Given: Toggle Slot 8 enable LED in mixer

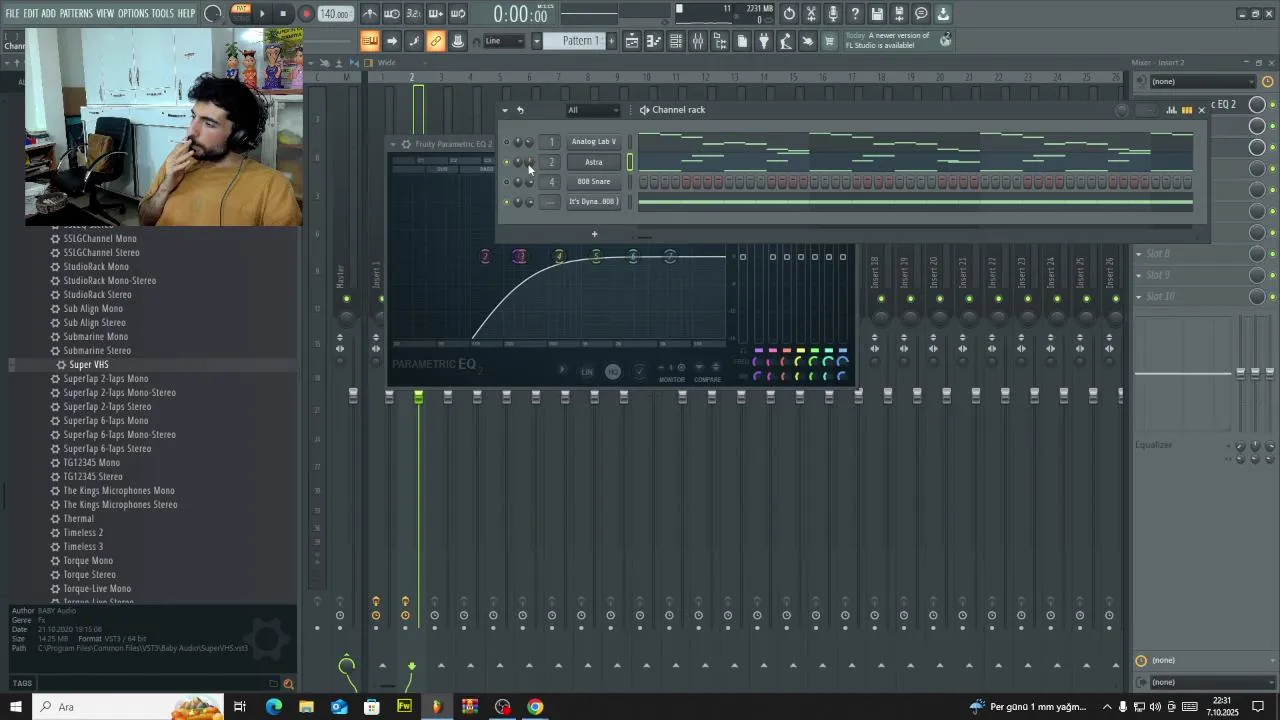Looking at the screenshot, I should tap(1272, 254).
